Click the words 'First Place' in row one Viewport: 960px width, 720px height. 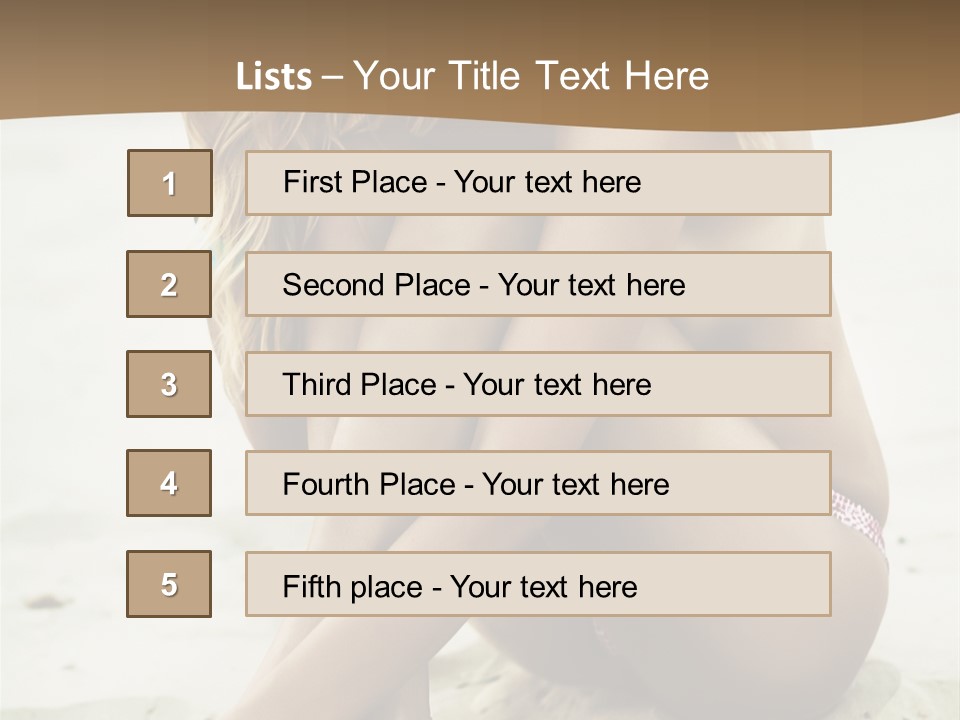[355, 182]
